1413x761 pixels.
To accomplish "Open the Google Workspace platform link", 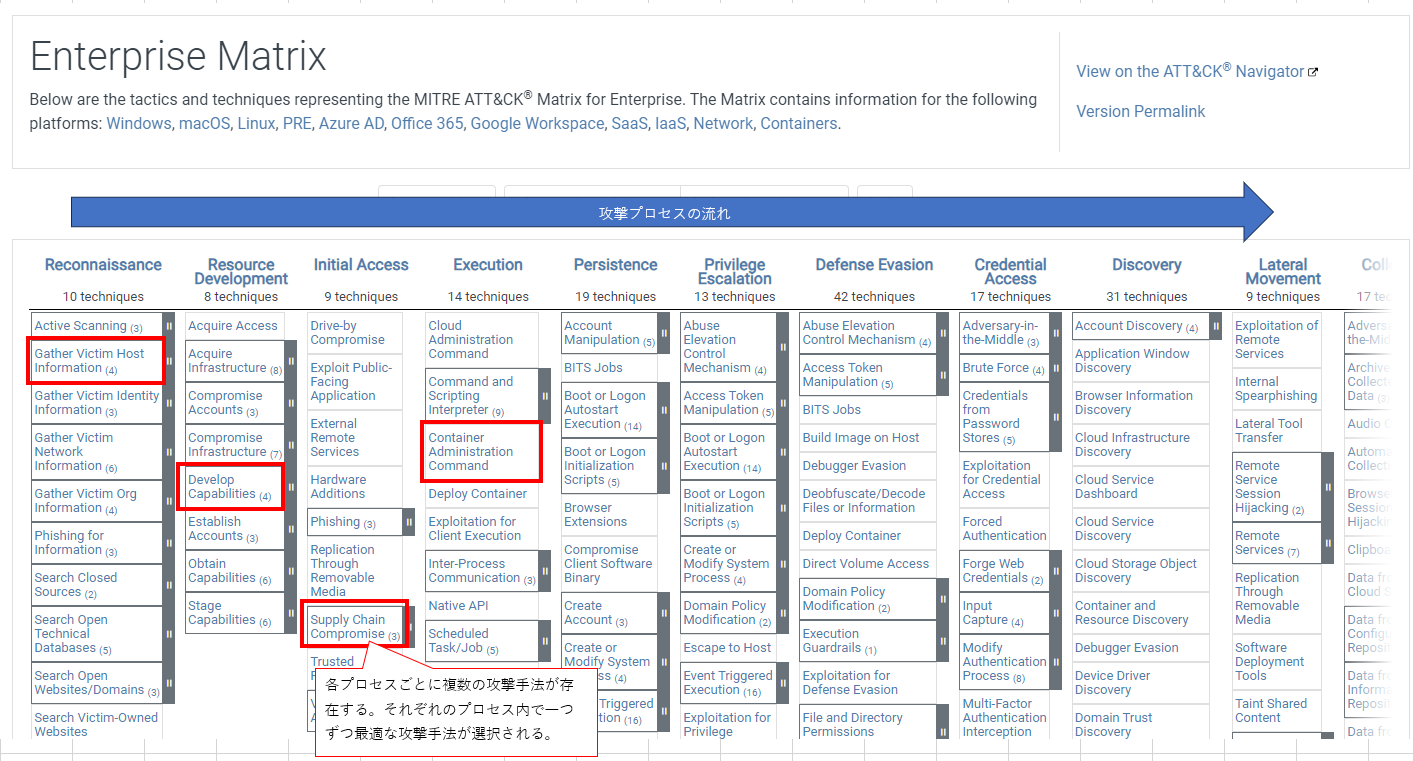I will click(537, 123).
